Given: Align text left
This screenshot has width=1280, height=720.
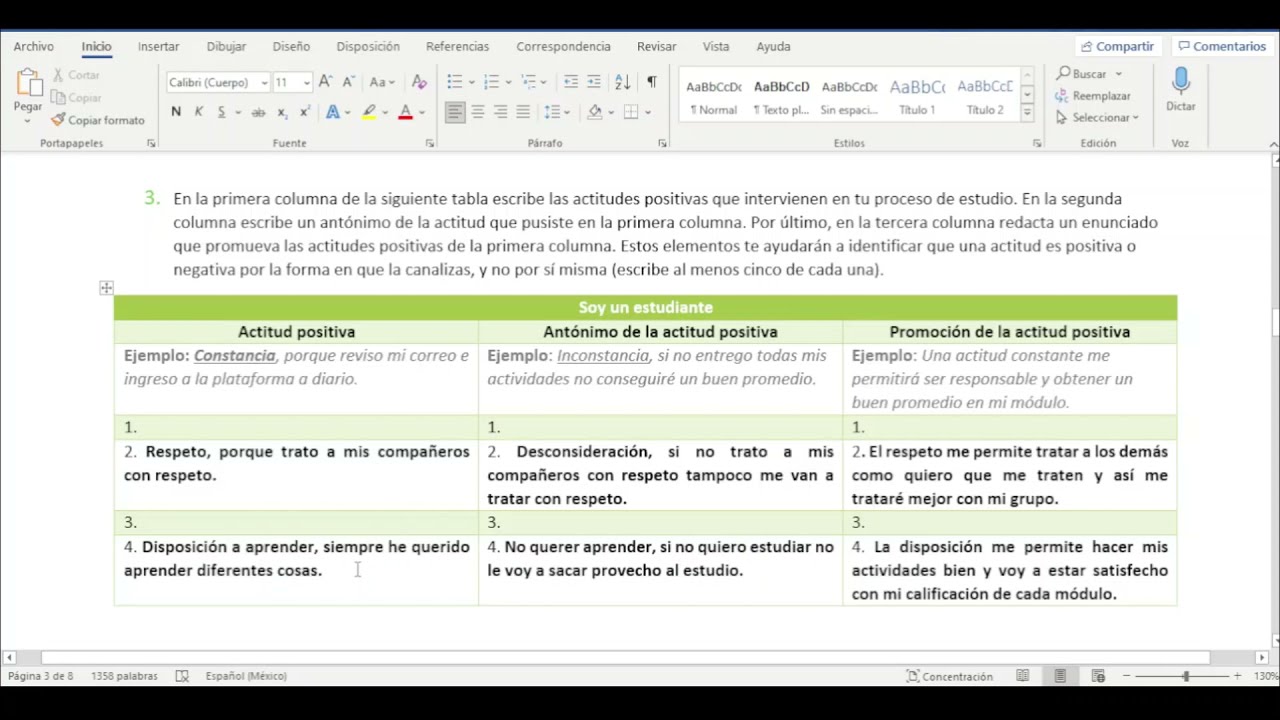Looking at the screenshot, I should pos(455,112).
